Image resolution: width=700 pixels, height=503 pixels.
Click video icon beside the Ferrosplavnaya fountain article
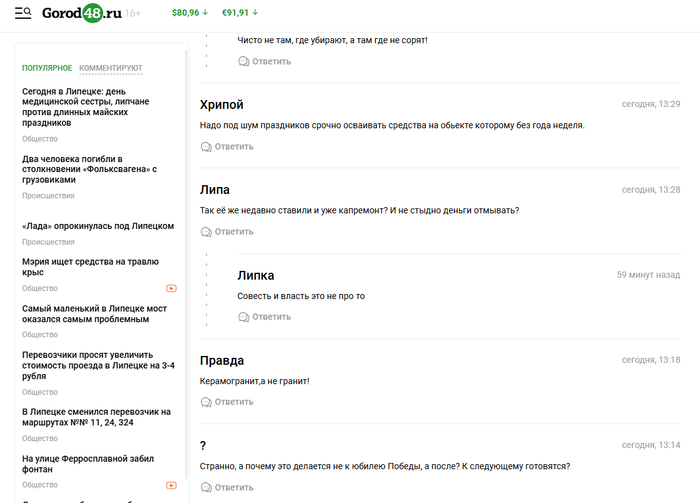pyautogui.click(x=171, y=485)
